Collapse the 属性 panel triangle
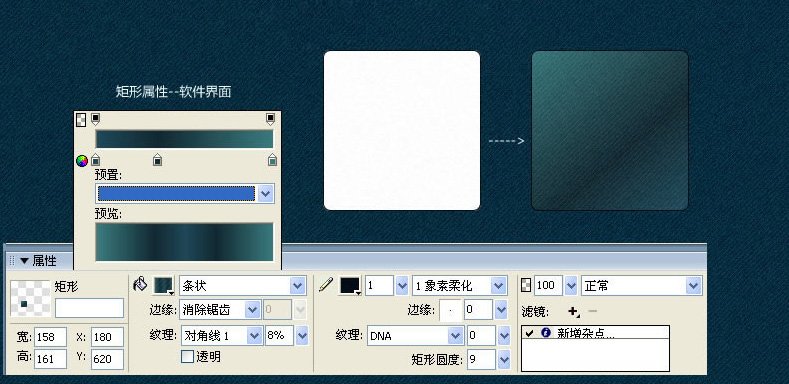 (x=24, y=261)
